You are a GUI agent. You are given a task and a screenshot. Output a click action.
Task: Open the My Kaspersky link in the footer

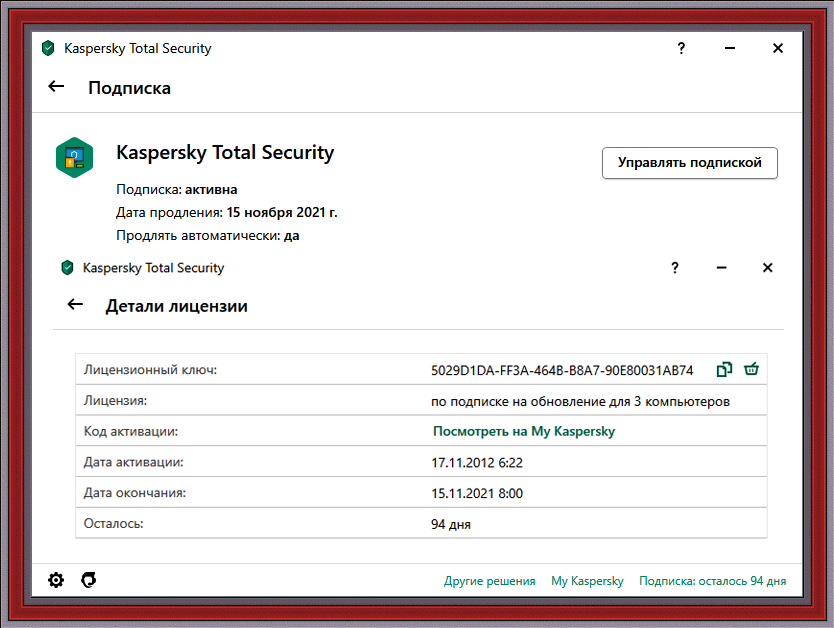click(x=587, y=581)
